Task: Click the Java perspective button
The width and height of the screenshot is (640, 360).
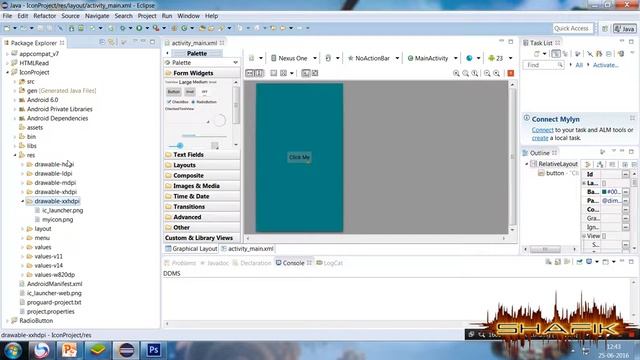Action: point(625,29)
